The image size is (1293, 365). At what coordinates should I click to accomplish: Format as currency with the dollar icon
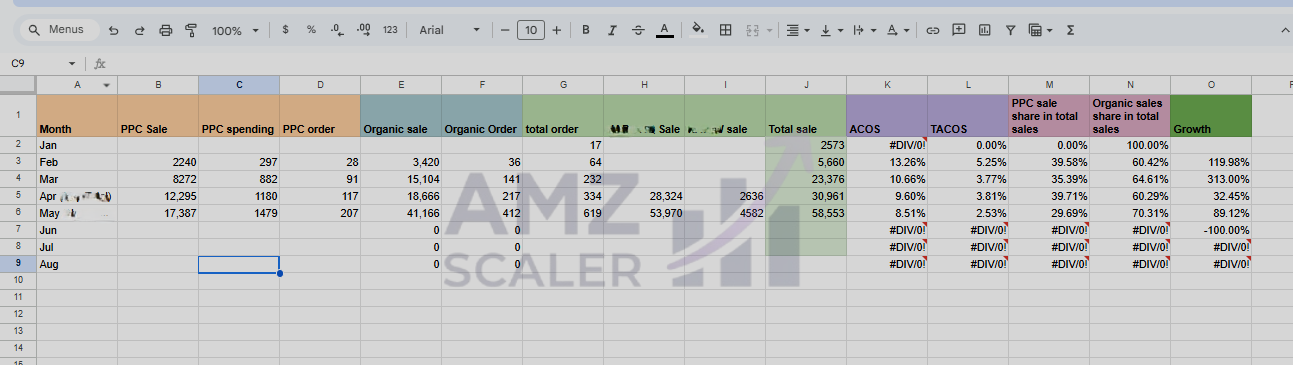pos(286,30)
